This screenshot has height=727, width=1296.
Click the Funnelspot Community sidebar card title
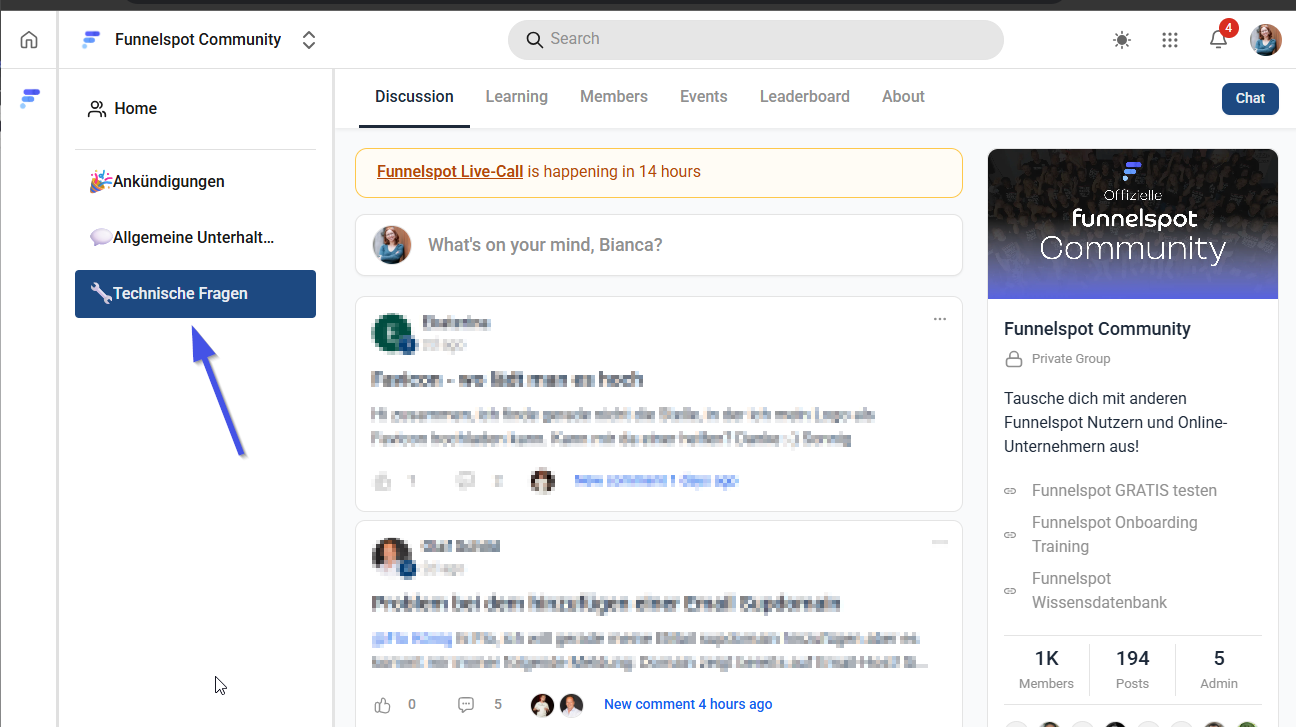1097,329
